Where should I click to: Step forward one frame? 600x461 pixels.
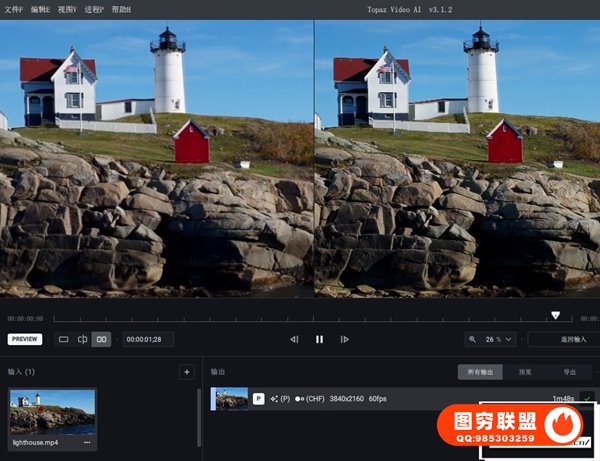pyautogui.click(x=345, y=340)
